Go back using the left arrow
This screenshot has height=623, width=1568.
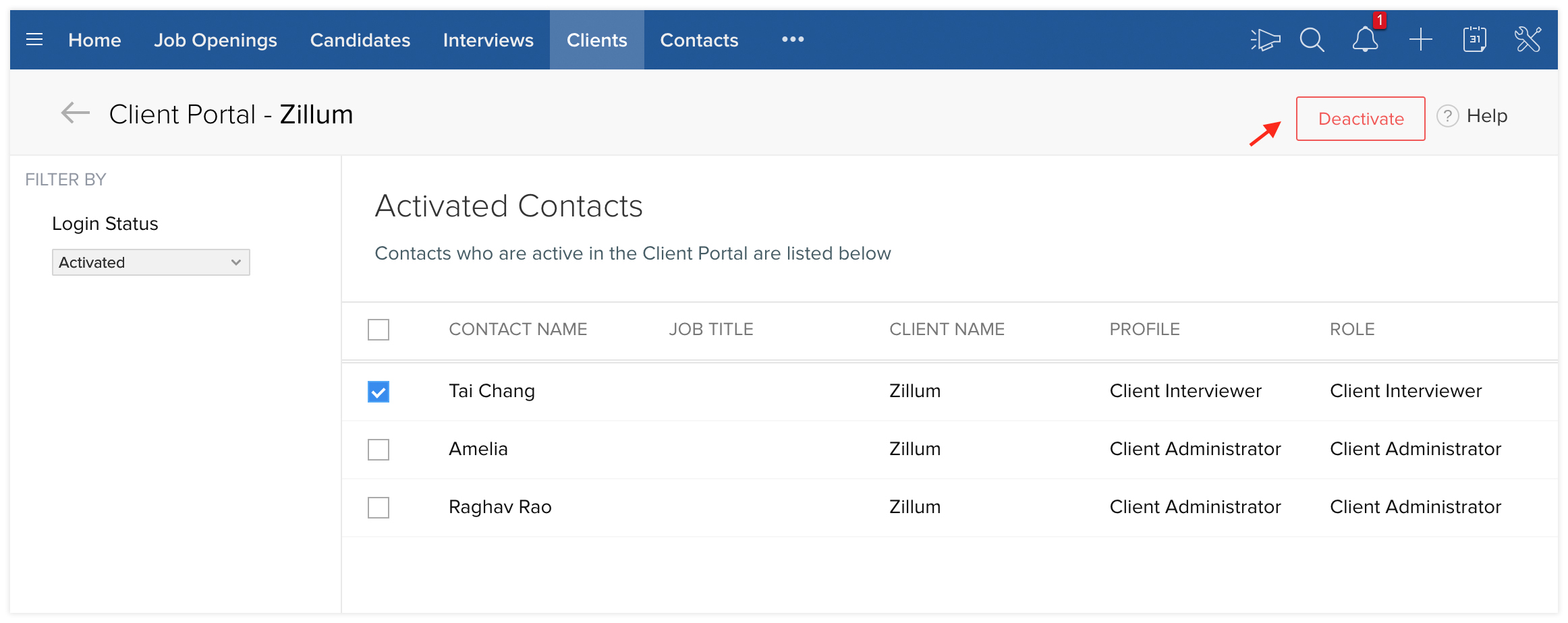(75, 113)
